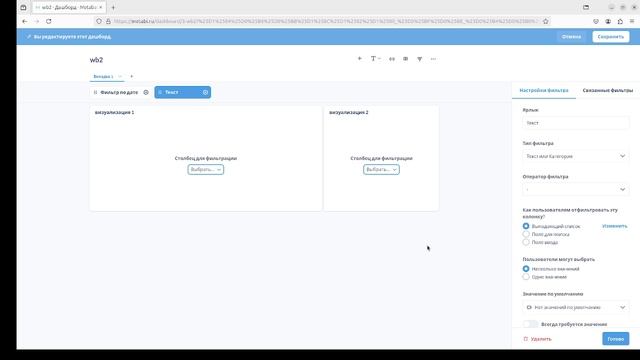This screenshot has width=640, height=360.
Task: Click the 'Изменить' link
Action: 614,226
